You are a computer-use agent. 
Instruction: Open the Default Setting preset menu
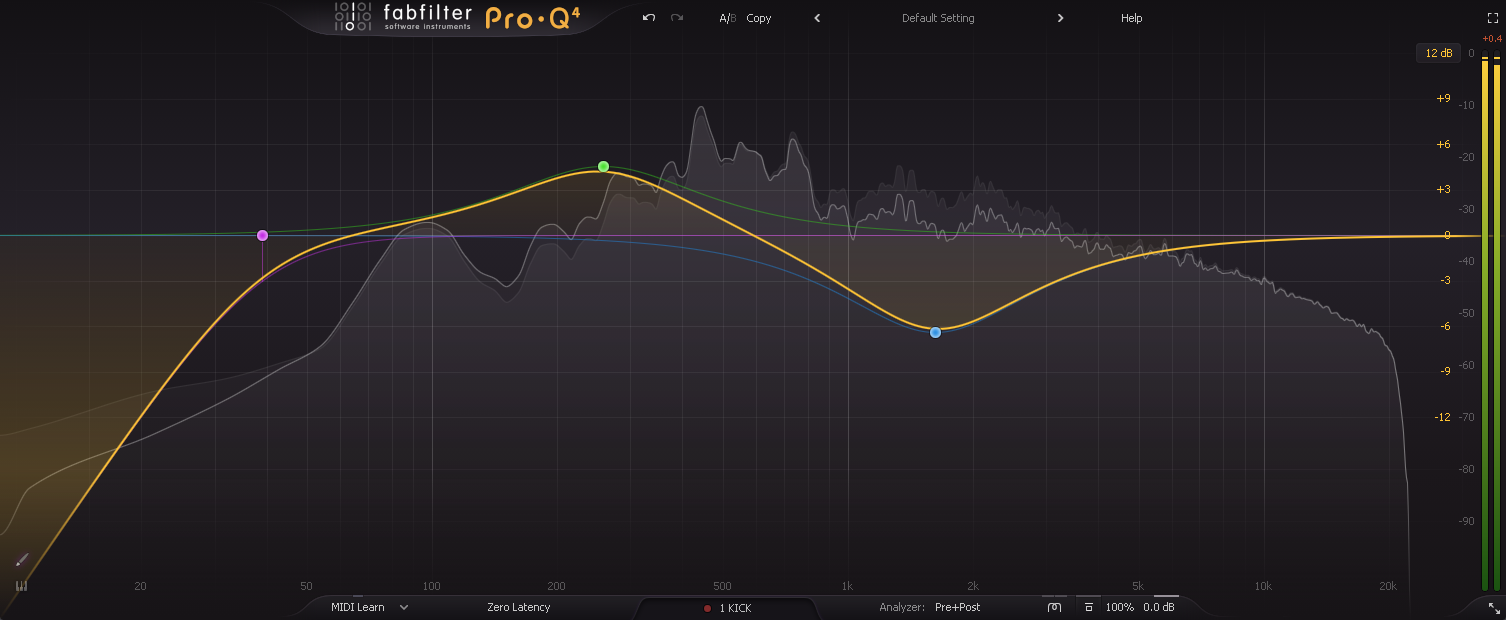point(938,18)
